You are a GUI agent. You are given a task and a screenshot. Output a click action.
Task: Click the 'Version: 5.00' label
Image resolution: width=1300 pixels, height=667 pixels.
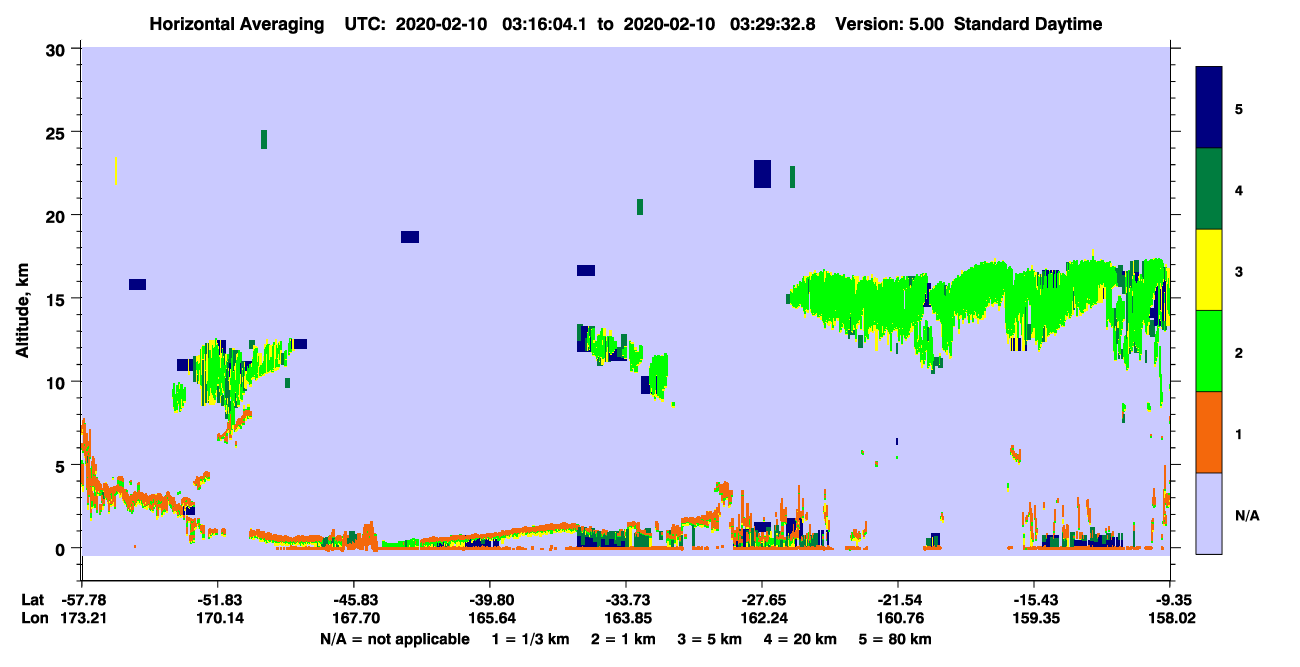click(x=891, y=24)
